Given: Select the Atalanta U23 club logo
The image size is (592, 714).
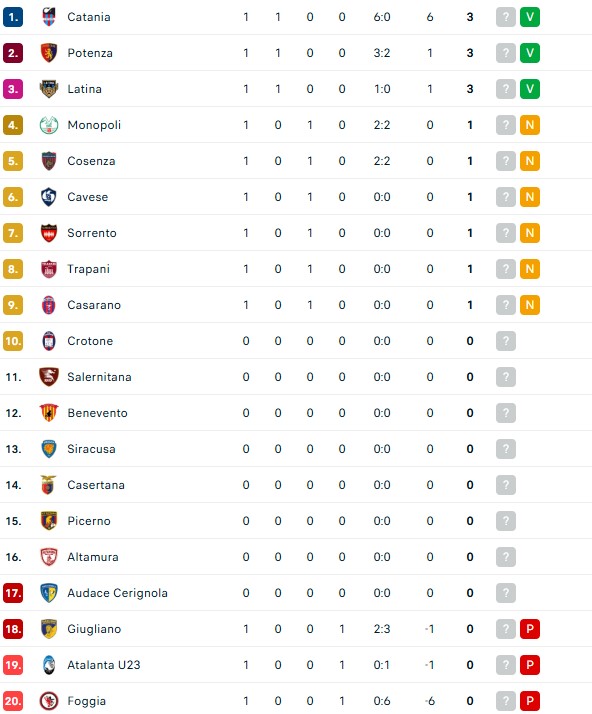Looking at the screenshot, I should pyautogui.click(x=49, y=665).
